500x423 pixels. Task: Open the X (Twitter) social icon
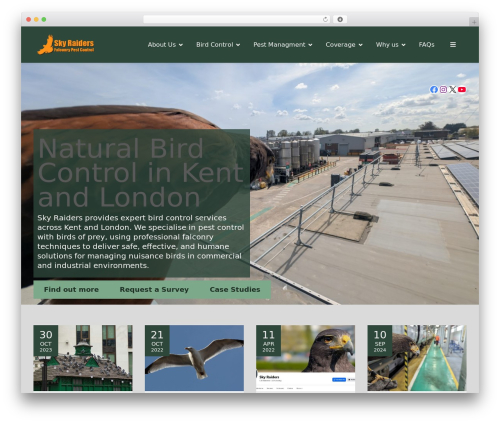pos(452,89)
